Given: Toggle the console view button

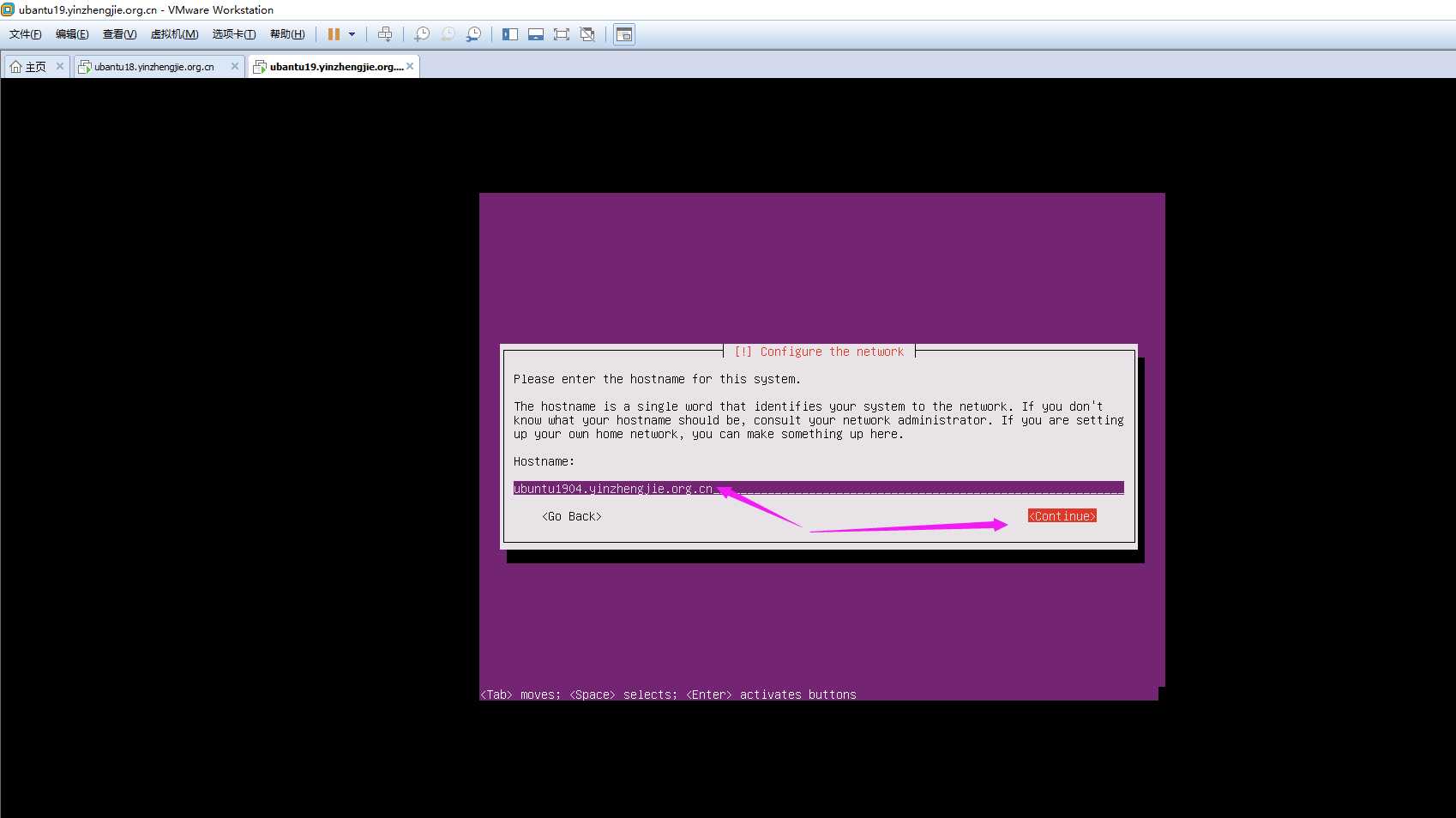Looking at the screenshot, I should [624, 34].
